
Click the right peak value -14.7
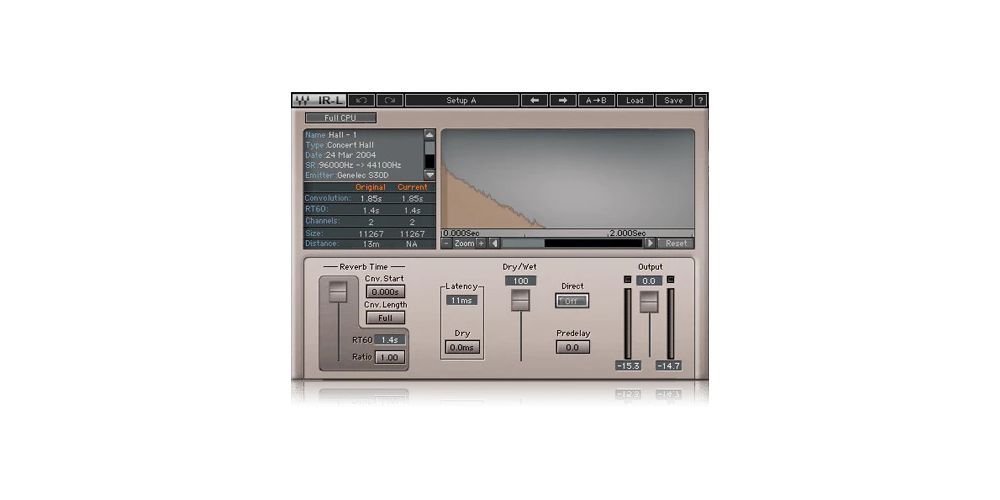[668, 366]
